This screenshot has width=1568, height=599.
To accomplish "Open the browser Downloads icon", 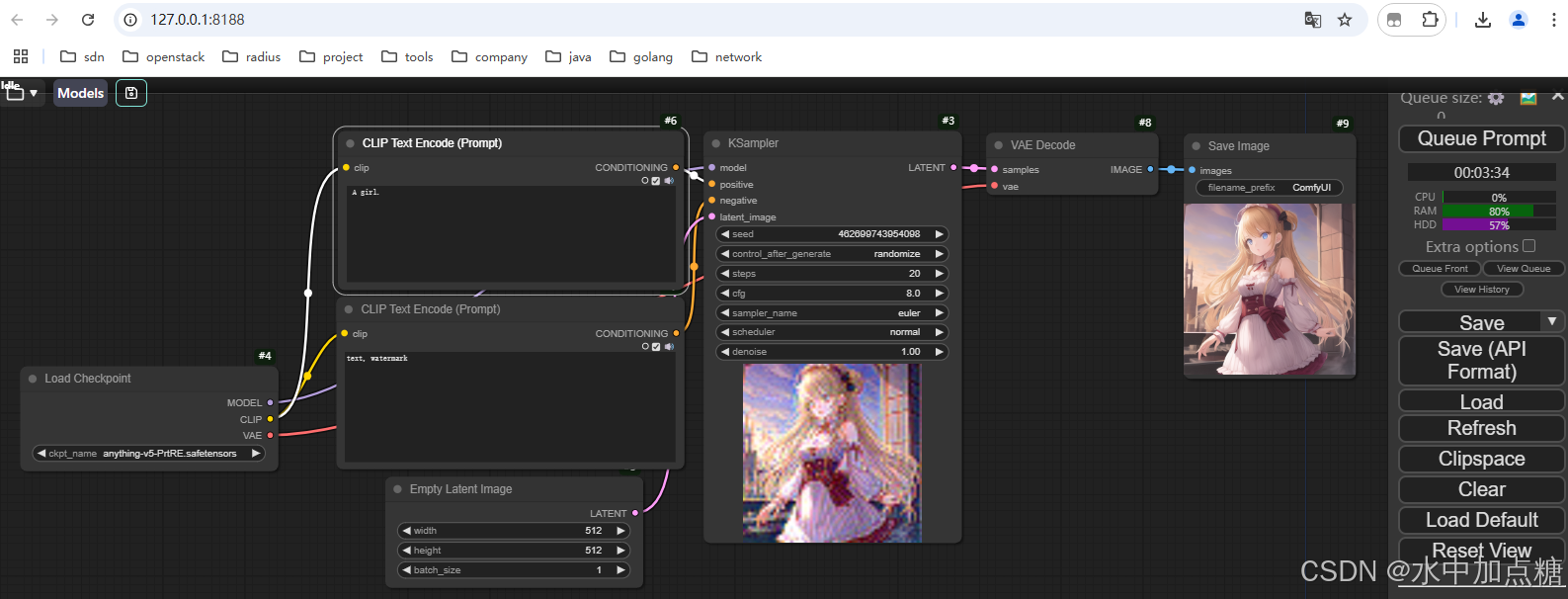I will point(1483,20).
